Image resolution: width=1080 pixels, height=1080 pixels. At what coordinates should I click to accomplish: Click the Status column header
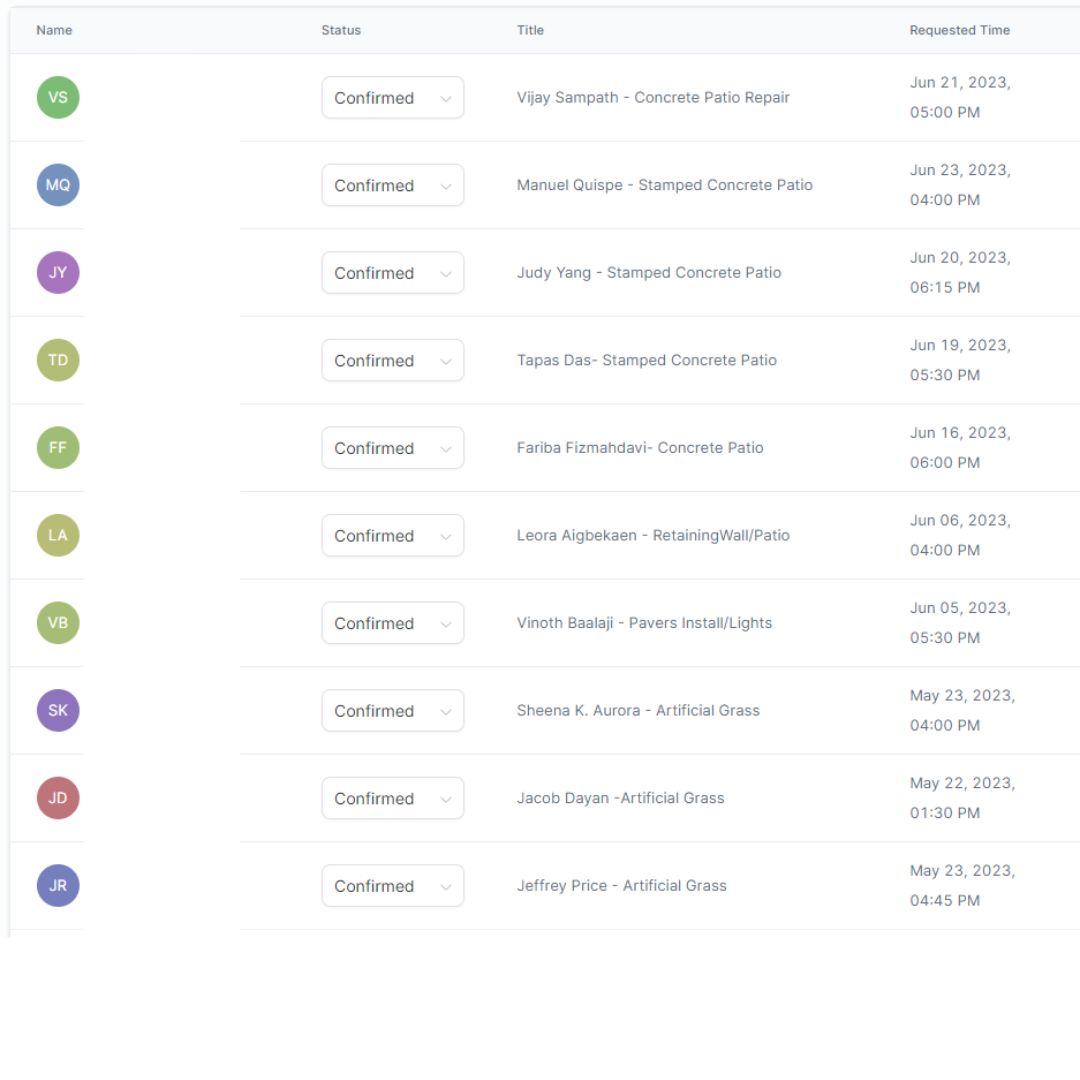pos(341,30)
